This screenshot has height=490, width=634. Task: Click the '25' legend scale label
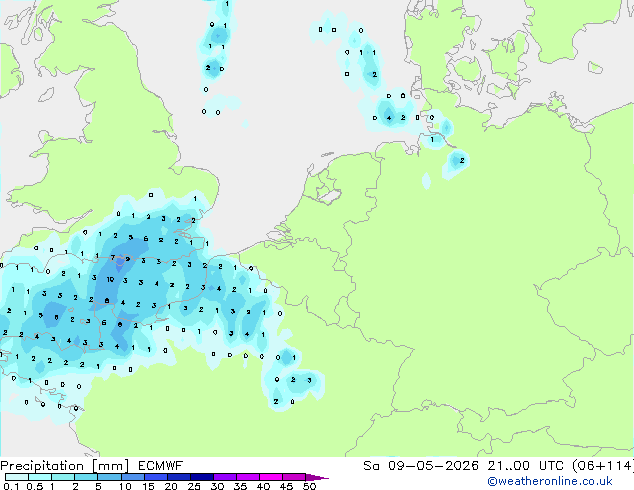pyautogui.click(x=194, y=486)
